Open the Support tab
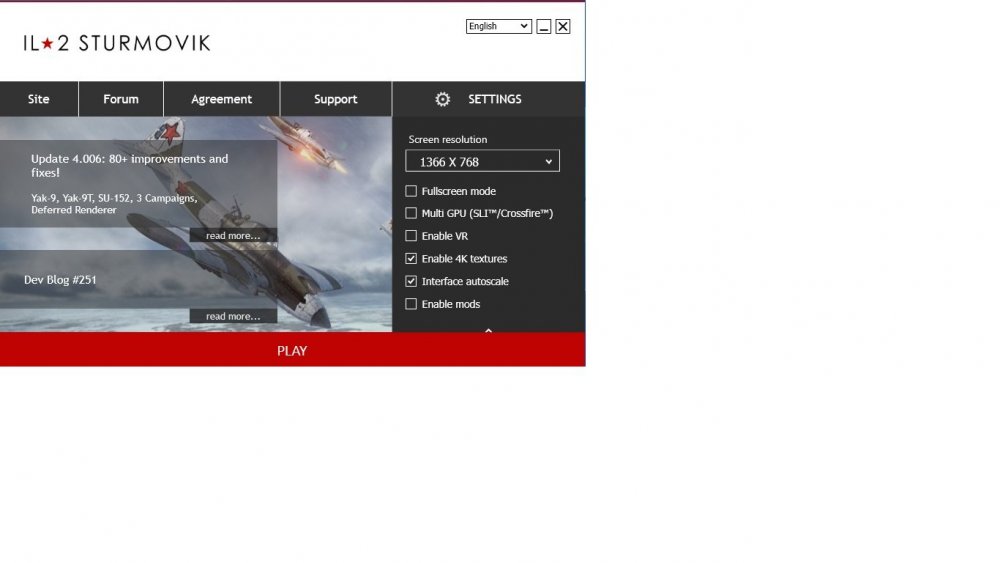The image size is (1000, 563). click(x=335, y=99)
